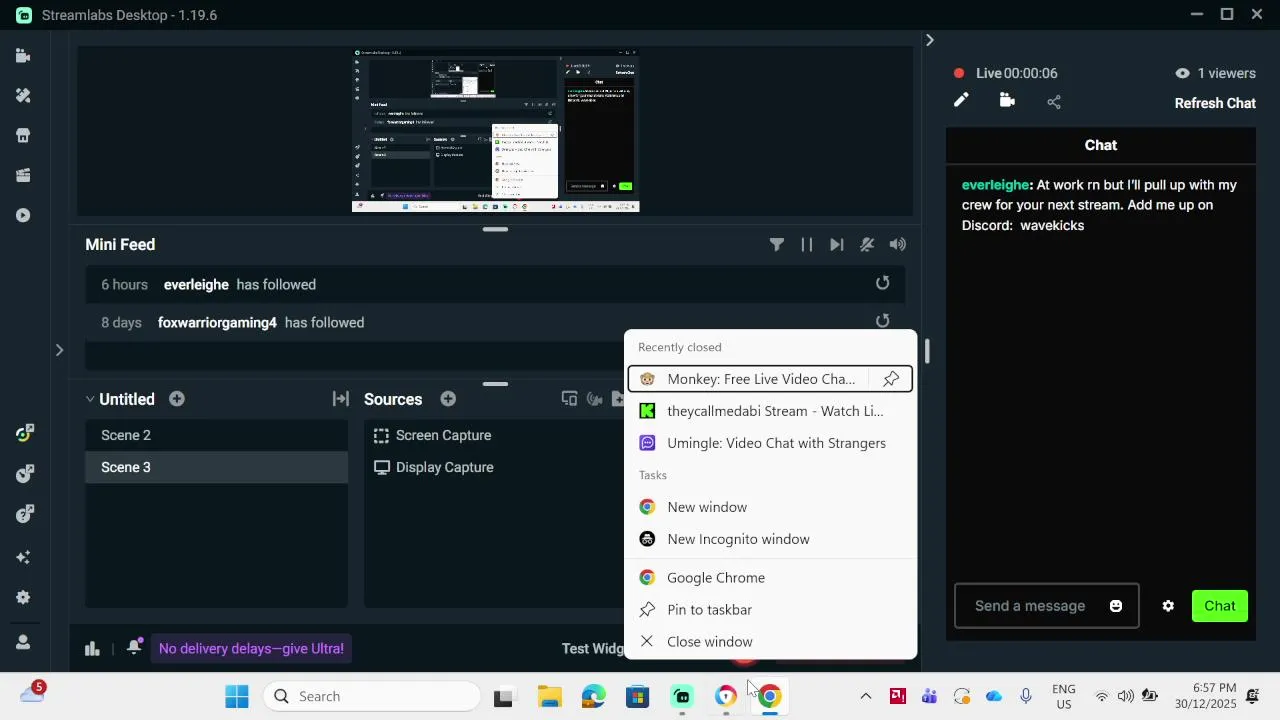Choose New Incognito window

770,539
